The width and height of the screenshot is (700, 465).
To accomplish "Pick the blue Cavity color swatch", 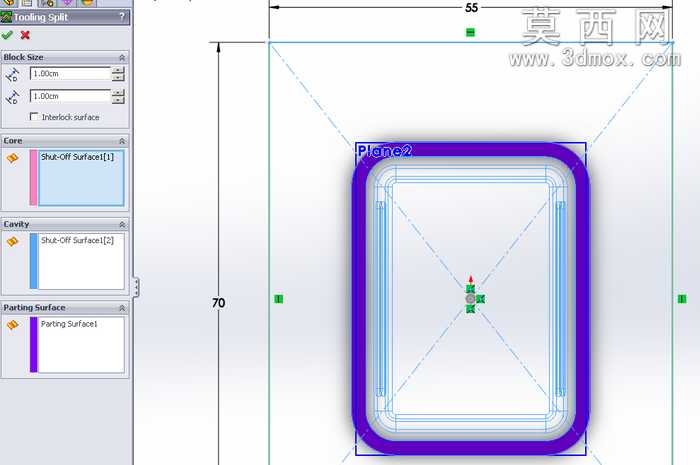I will (33, 261).
